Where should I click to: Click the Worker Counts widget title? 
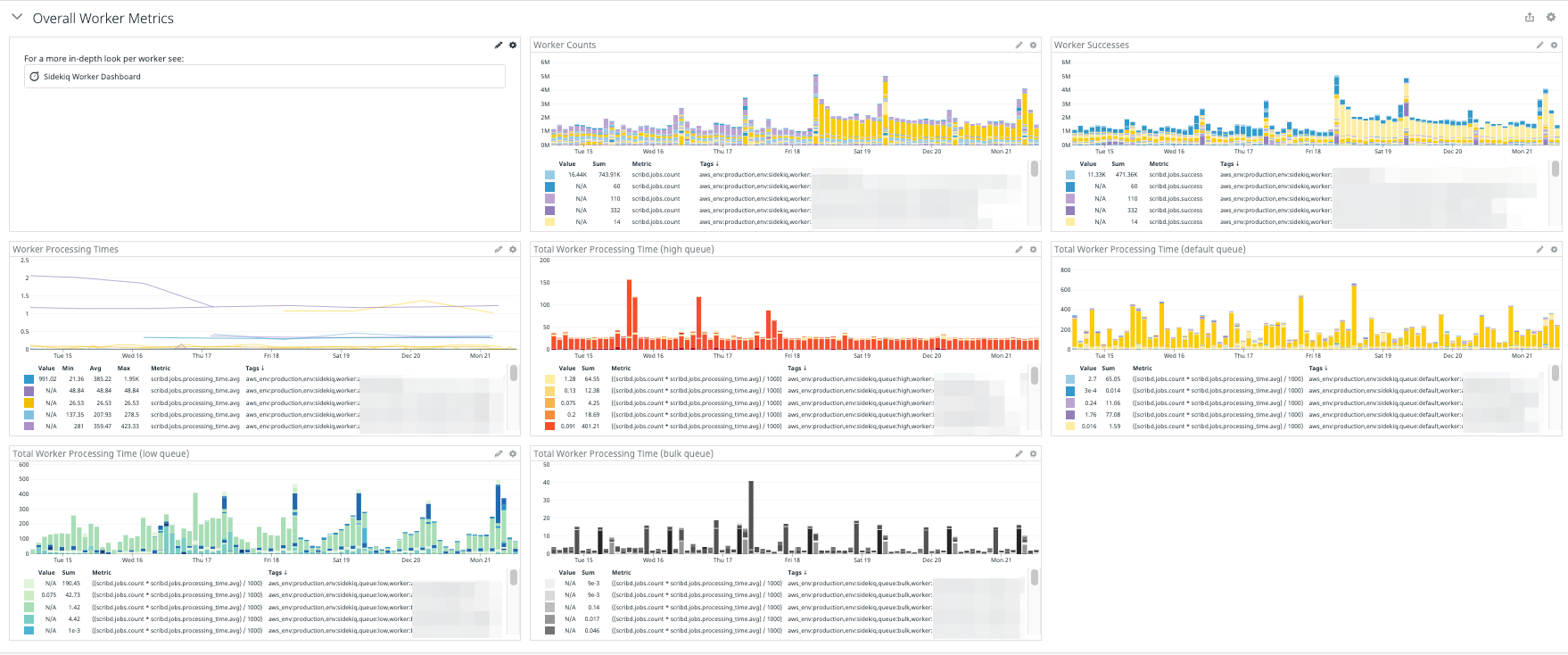tap(565, 45)
